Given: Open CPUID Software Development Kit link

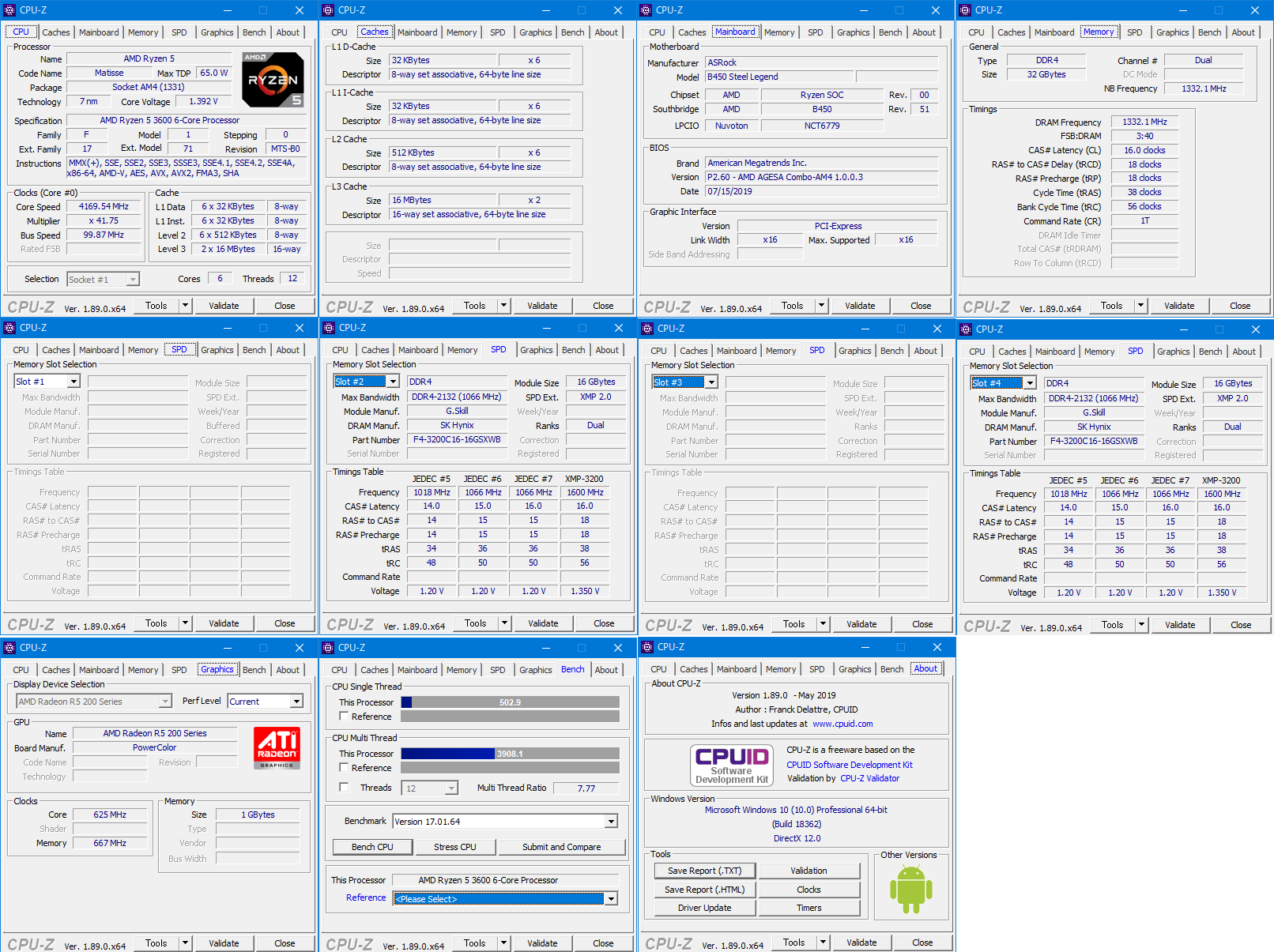Looking at the screenshot, I should (850, 765).
